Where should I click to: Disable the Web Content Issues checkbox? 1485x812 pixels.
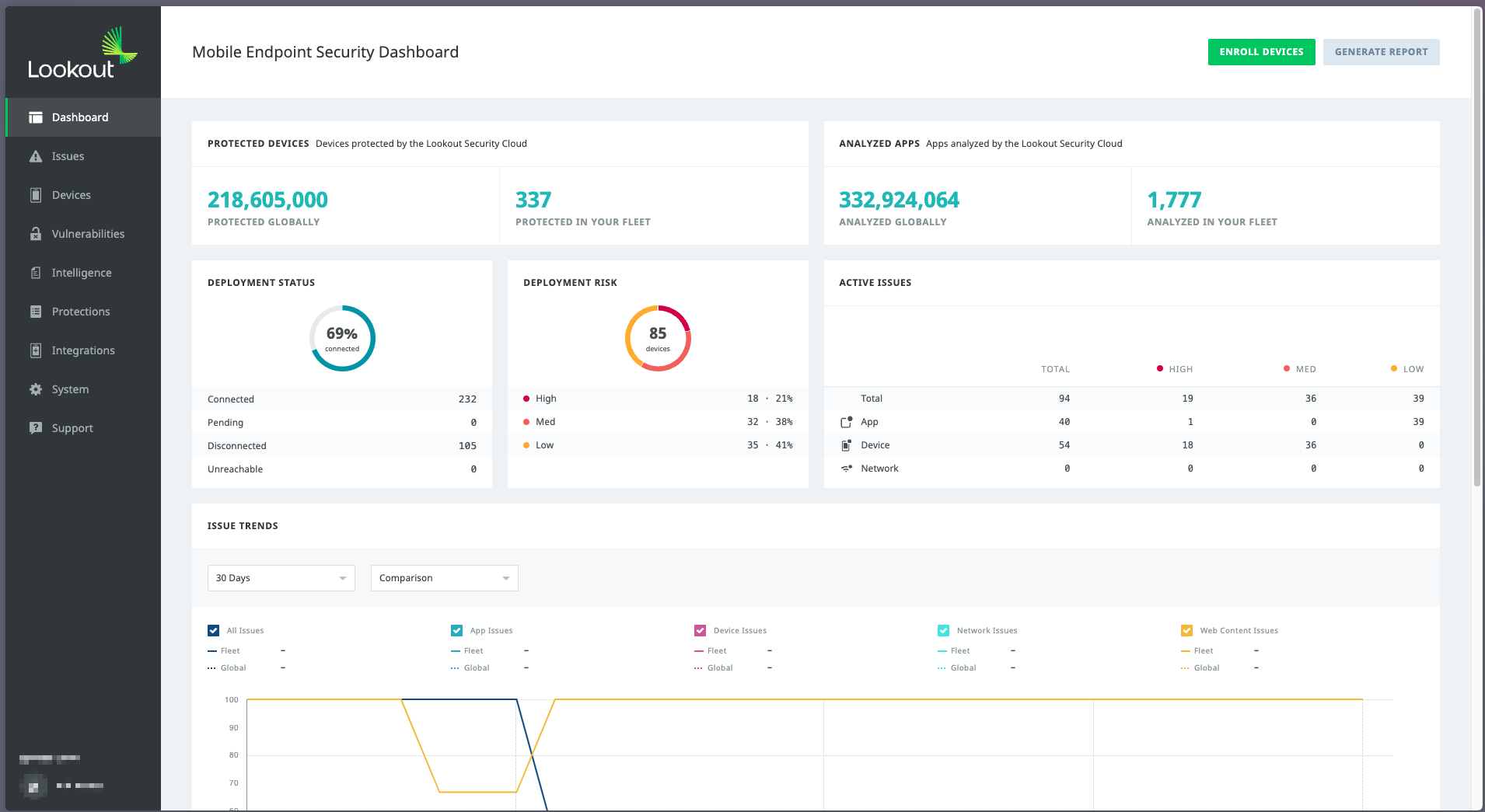point(1186,631)
